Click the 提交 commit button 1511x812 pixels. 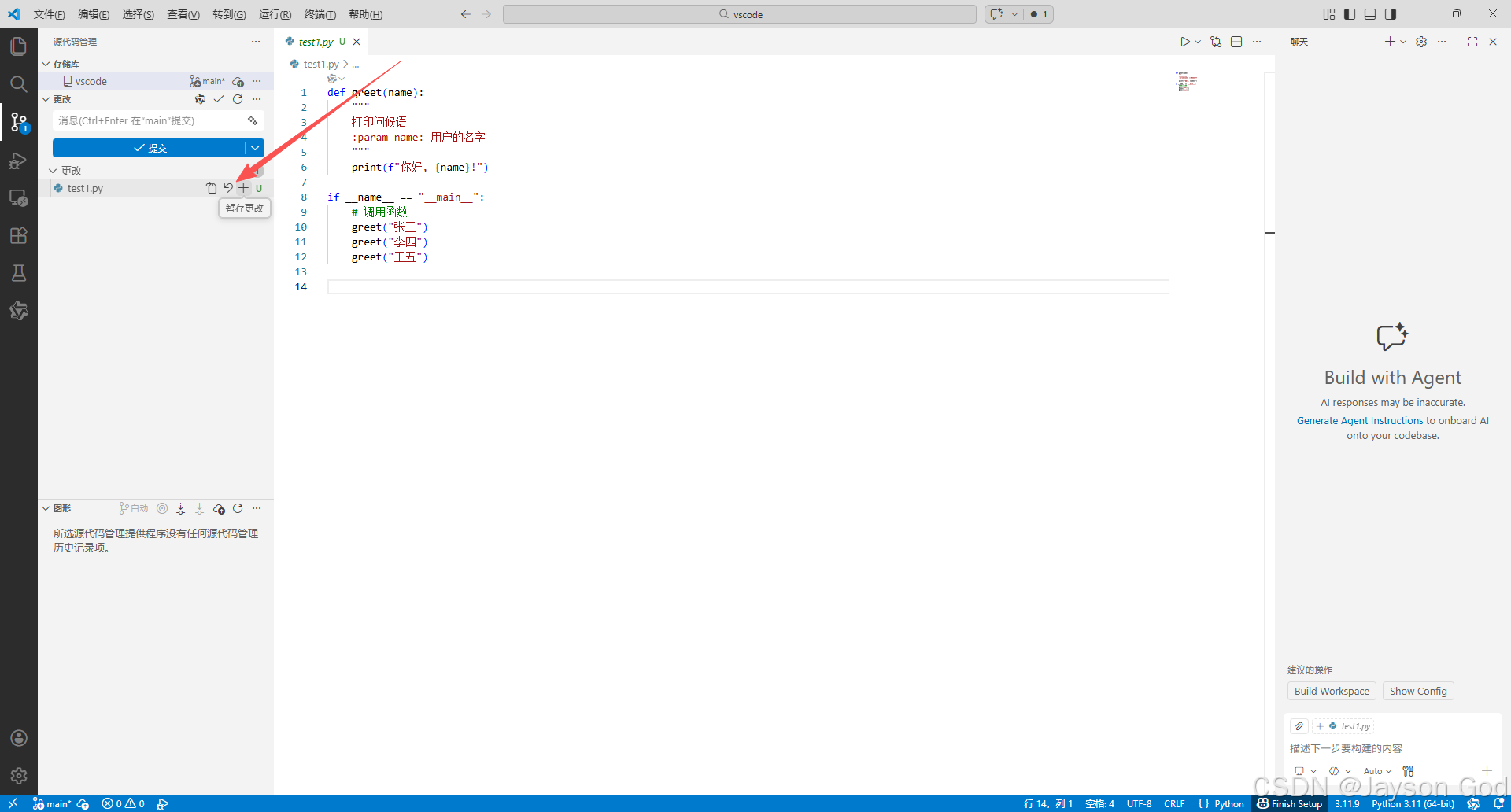coord(150,148)
